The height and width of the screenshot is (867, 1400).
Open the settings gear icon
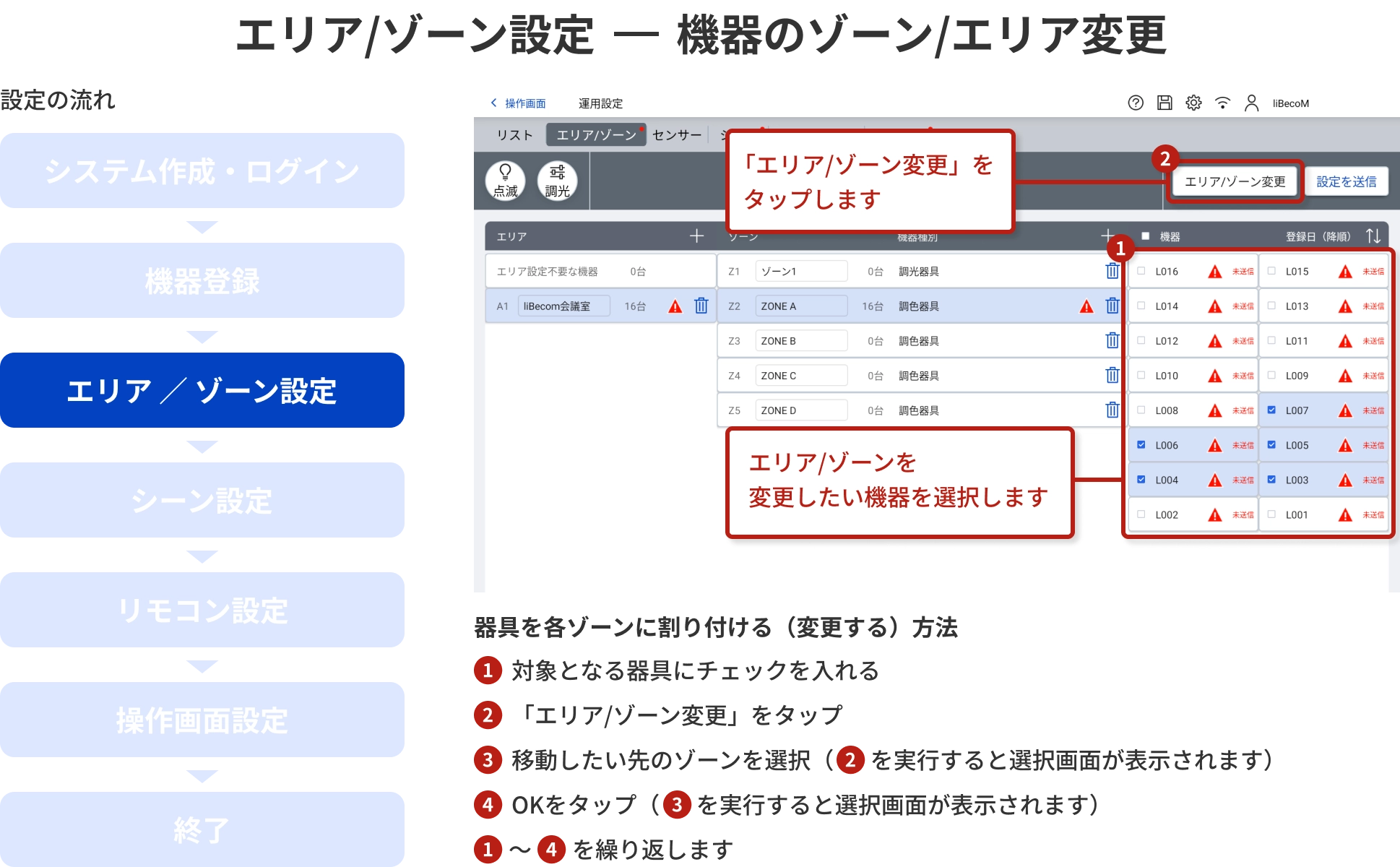point(1193,103)
